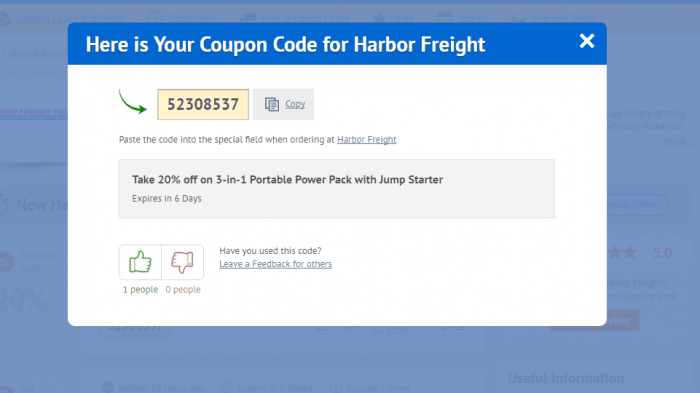The height and width of the screenshot is (393, 700).
Task: Click the green arrow pointing to the code
Action: coord(133,102)
